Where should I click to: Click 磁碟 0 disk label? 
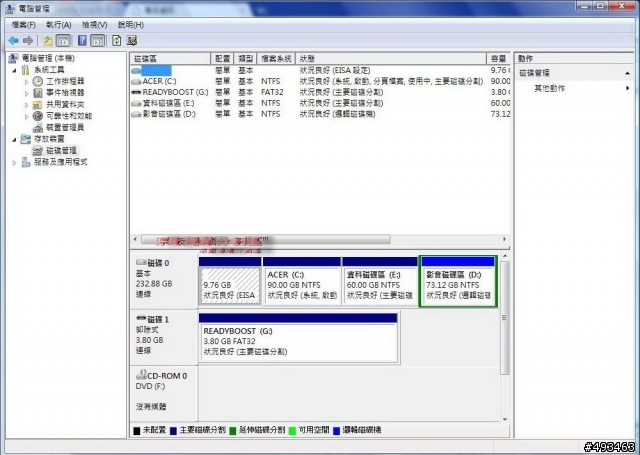point(164,279)
